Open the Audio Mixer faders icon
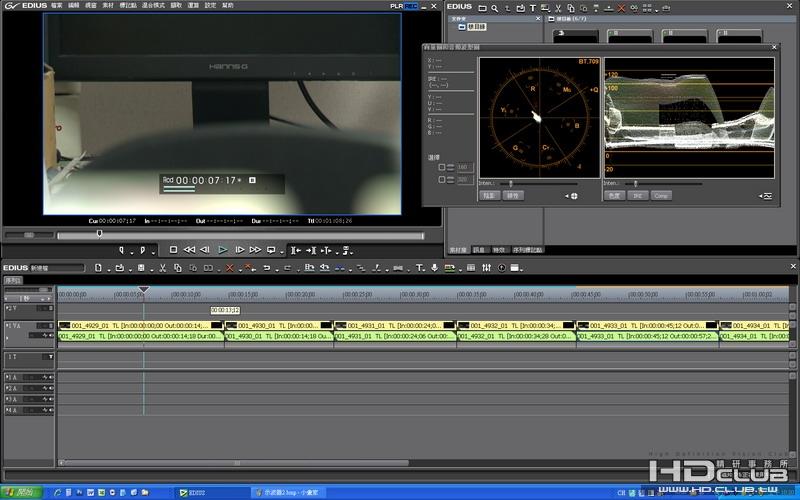The height and width of the screenshot is (500, 800). [486, 268]
